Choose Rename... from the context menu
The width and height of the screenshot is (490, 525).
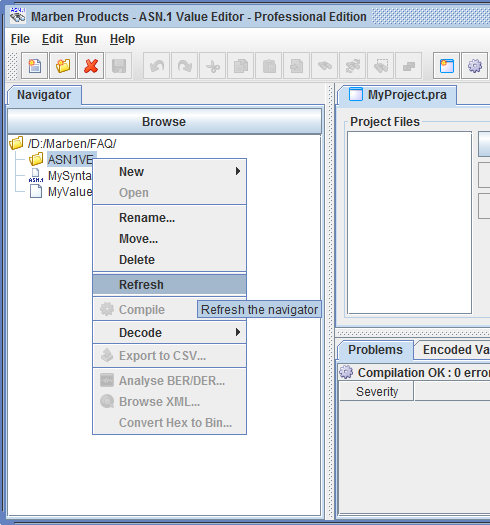point(169,218)
